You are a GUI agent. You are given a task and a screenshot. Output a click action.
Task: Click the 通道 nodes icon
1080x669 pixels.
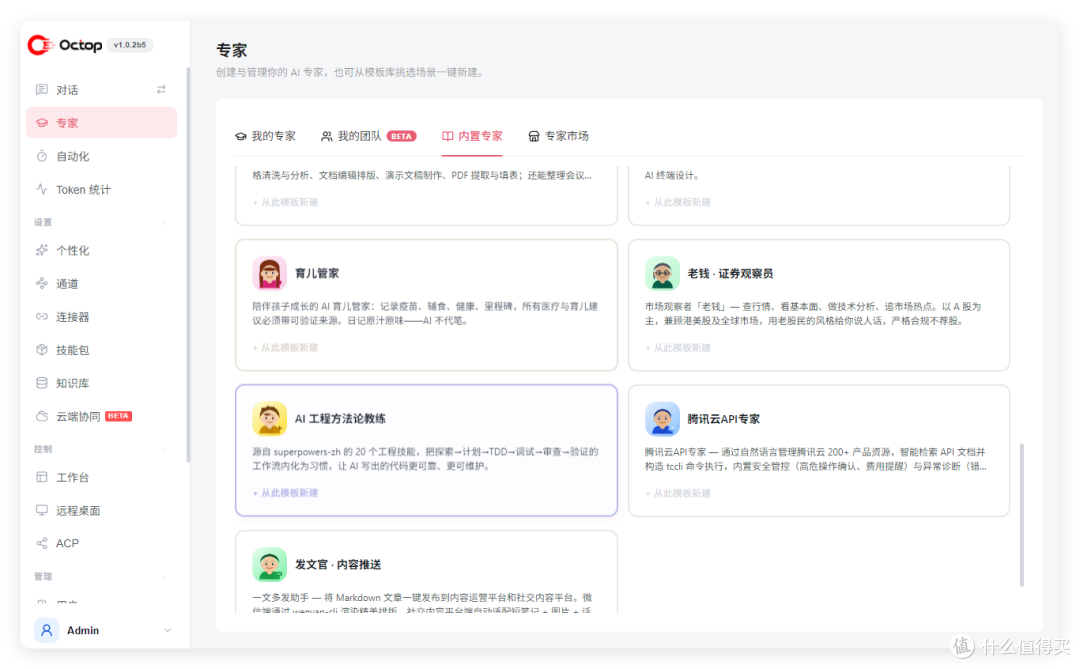click(x=42, y=283)
